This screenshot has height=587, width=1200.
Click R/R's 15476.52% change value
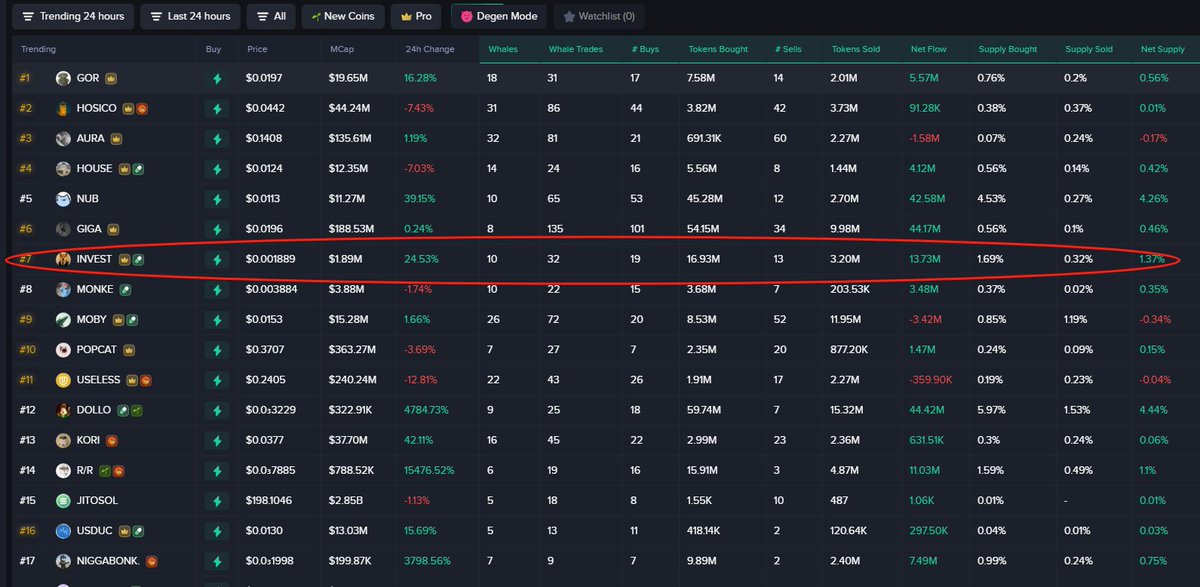429,471
